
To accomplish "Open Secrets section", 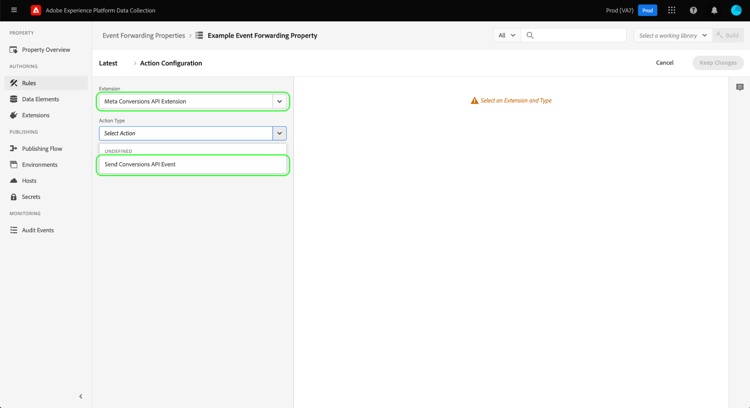I will [31, 197].
